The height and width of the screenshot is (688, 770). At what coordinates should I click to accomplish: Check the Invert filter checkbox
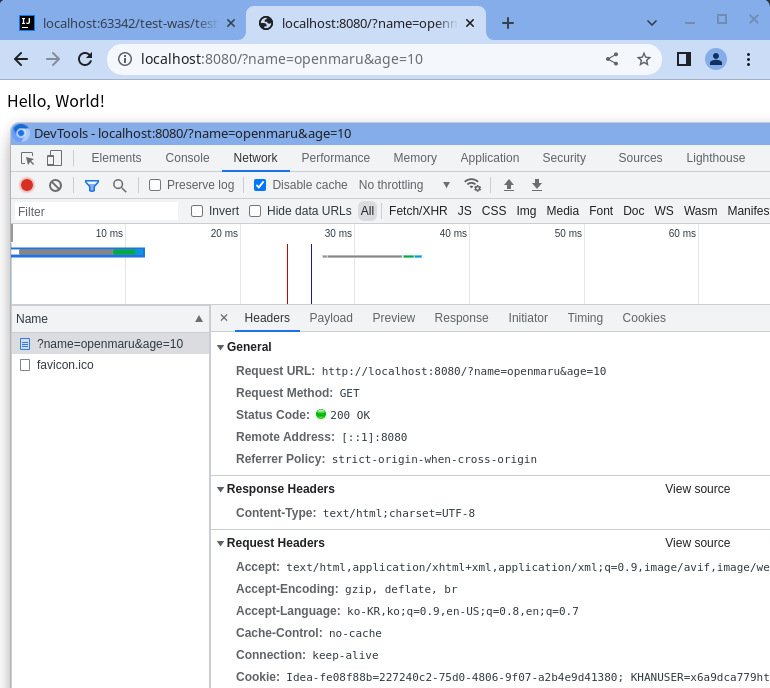coord(197,211)
